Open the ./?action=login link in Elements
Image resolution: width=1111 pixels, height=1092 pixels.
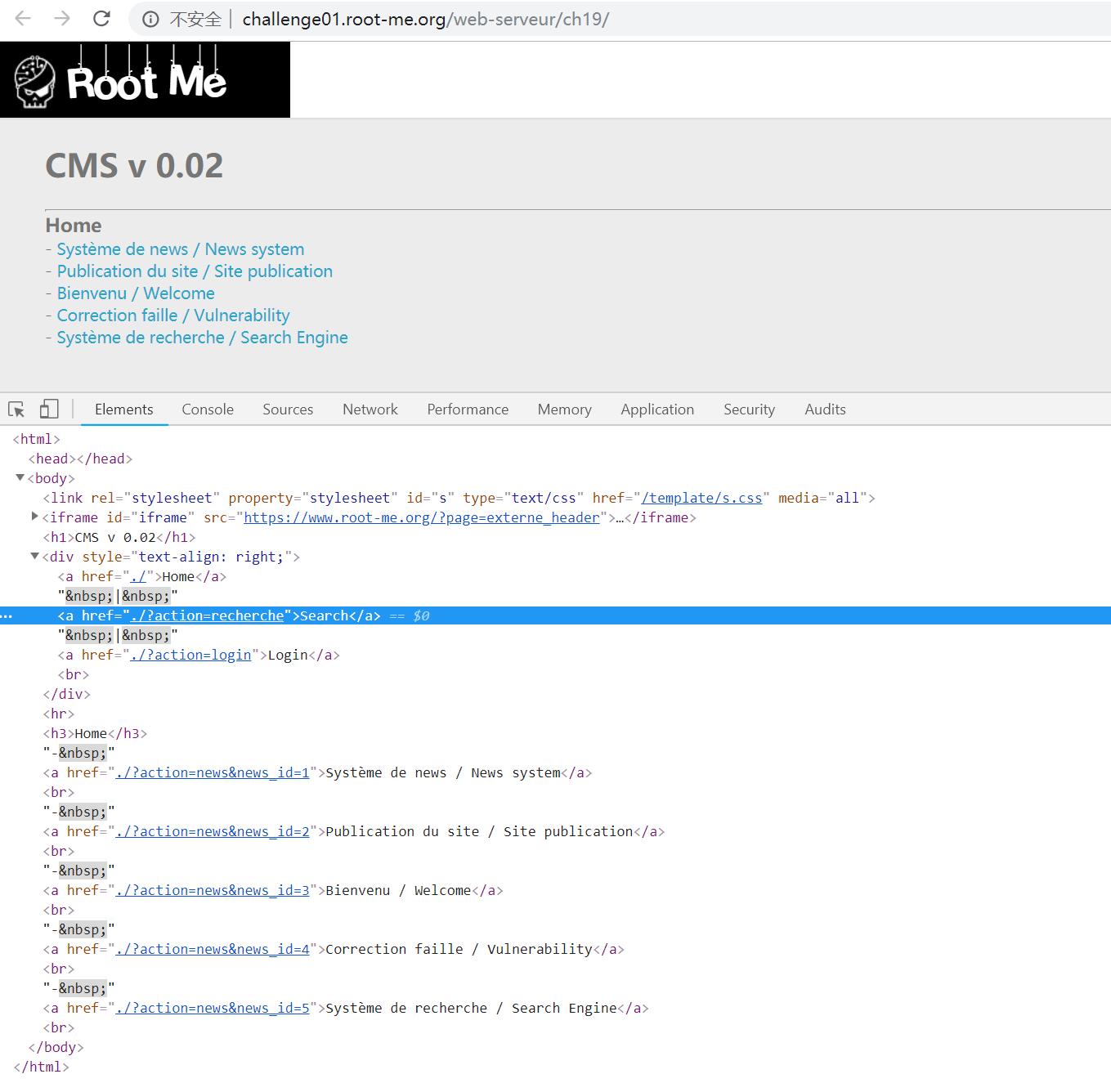coord(190,654)
